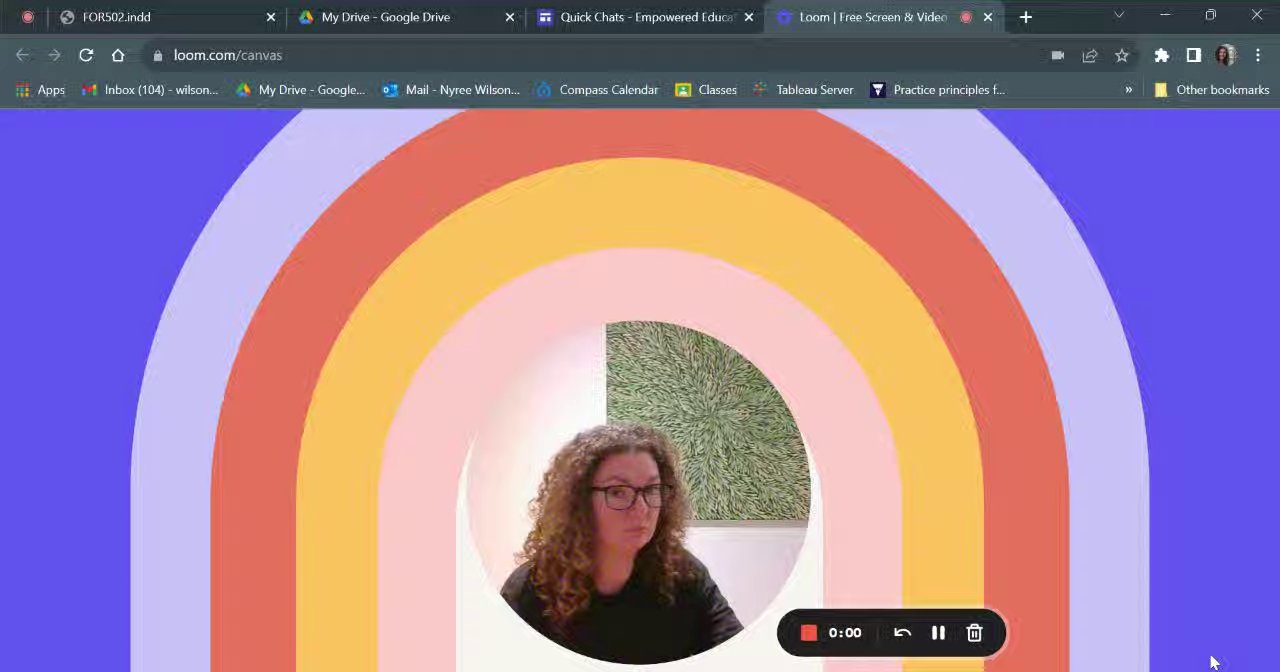Open the tab search dropdown arrow
The image size is (1280, 672).
pos(1119,15)
